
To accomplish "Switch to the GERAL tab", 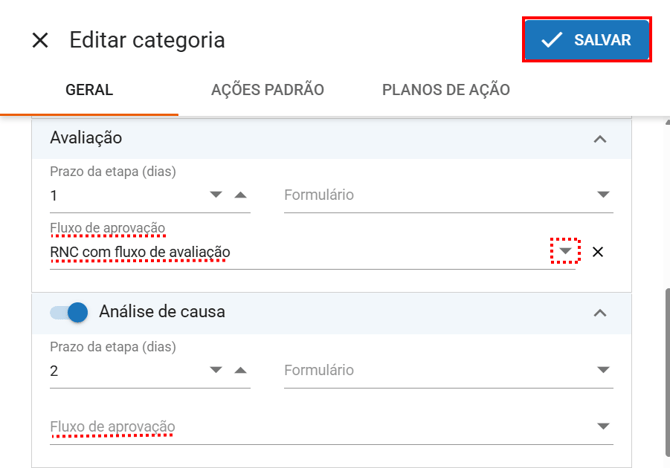I will [x=89, y=90].
